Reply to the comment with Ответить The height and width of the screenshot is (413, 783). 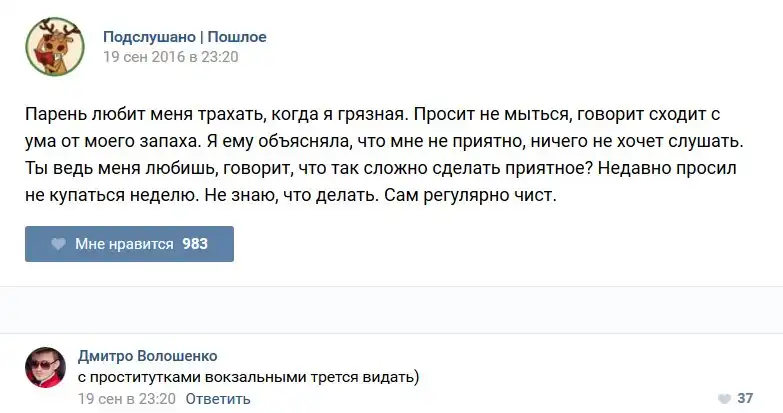pyautogui.click(x=217, y=399)
